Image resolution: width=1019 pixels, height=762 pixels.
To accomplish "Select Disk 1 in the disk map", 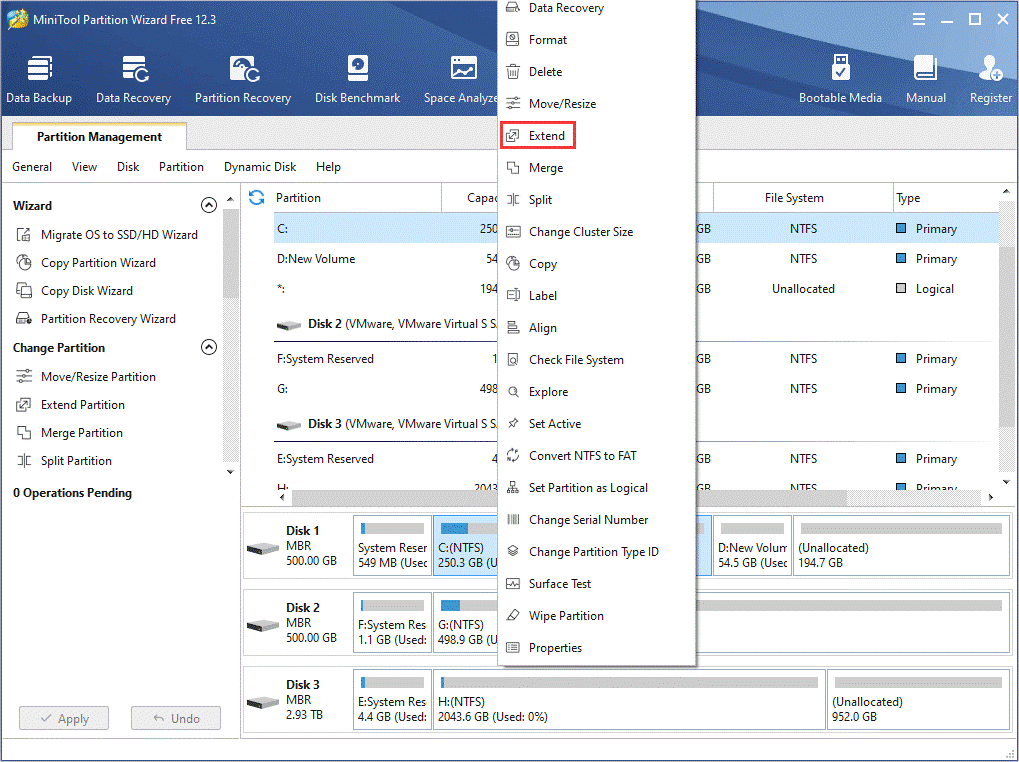I will pyautogui.click(x=296, y=546).
